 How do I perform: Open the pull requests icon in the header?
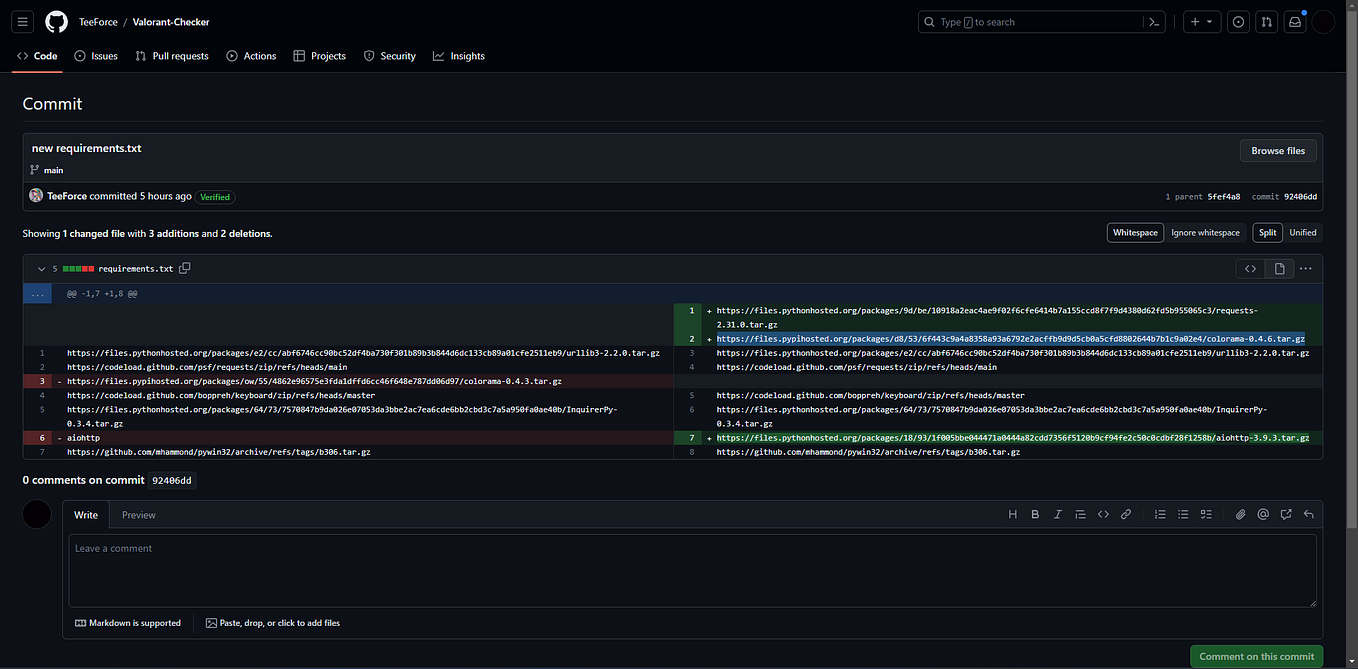pyautogui.click(x=1266, y=21)
